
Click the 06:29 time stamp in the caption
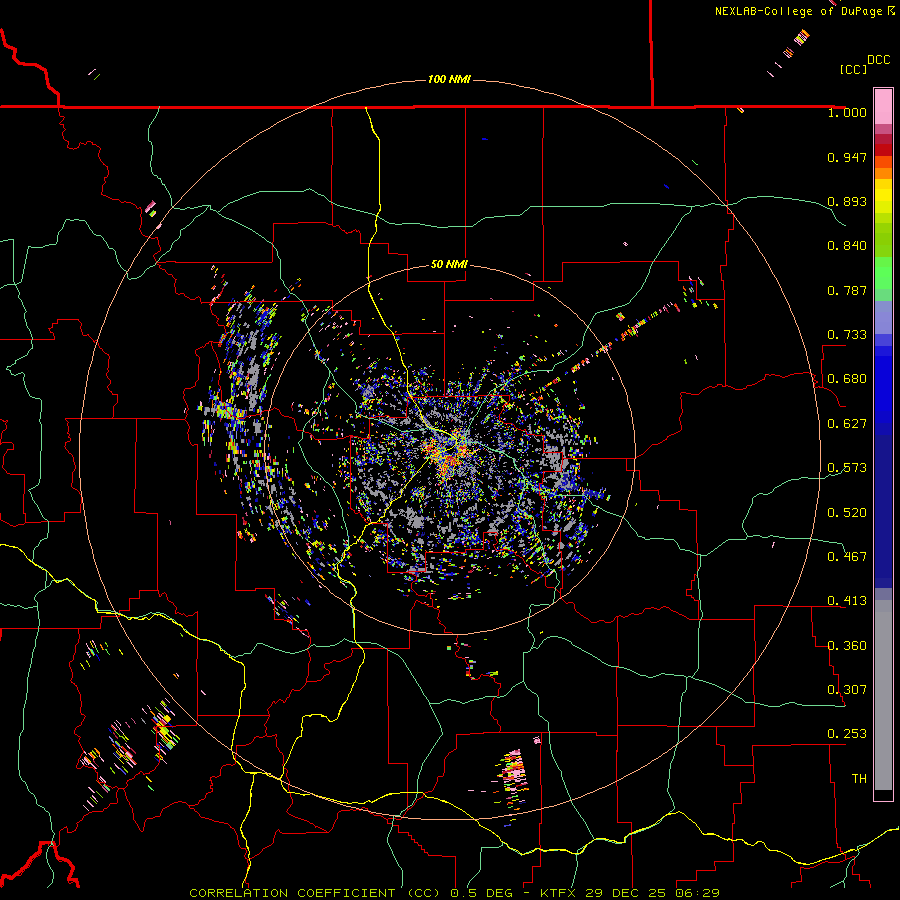coord(697,893)
